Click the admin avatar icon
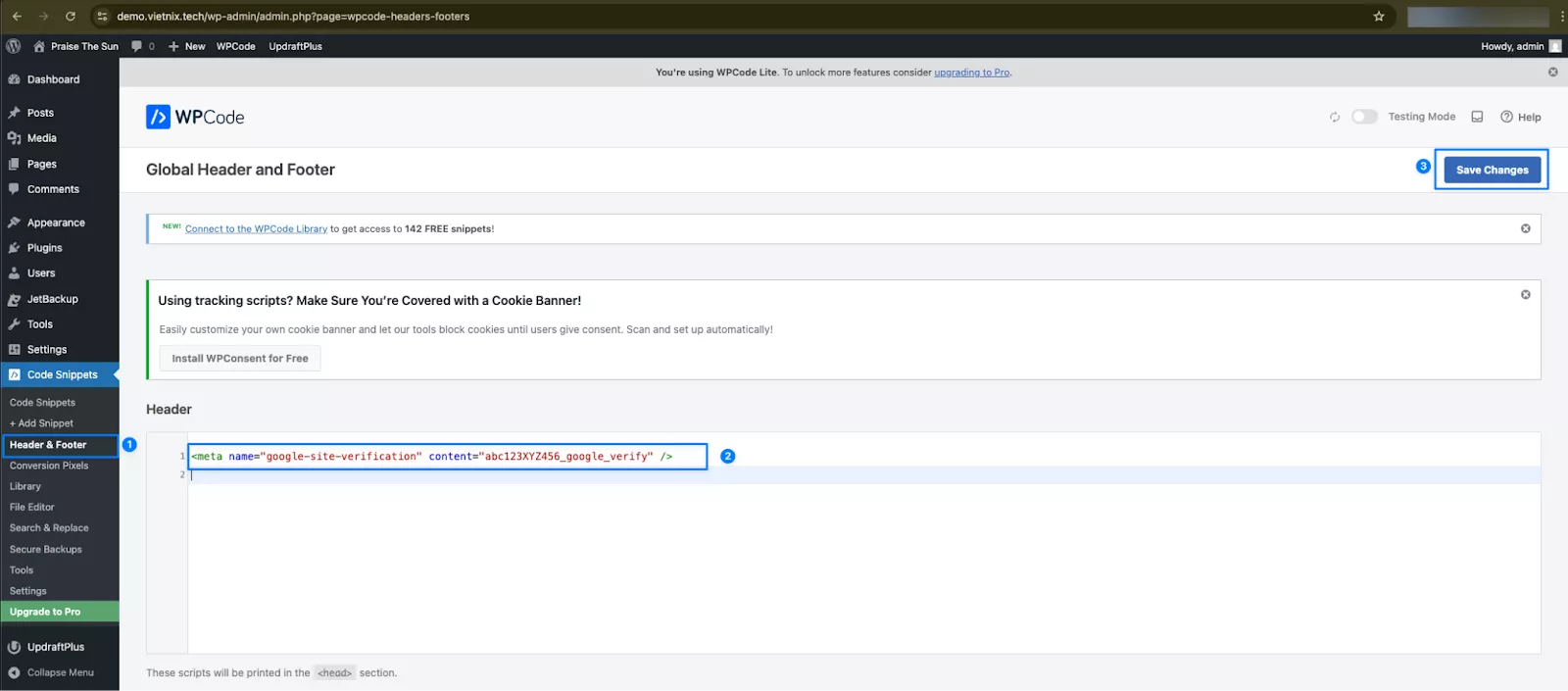This screenshot has width=1568, height=691. [x=1555, y=46]
